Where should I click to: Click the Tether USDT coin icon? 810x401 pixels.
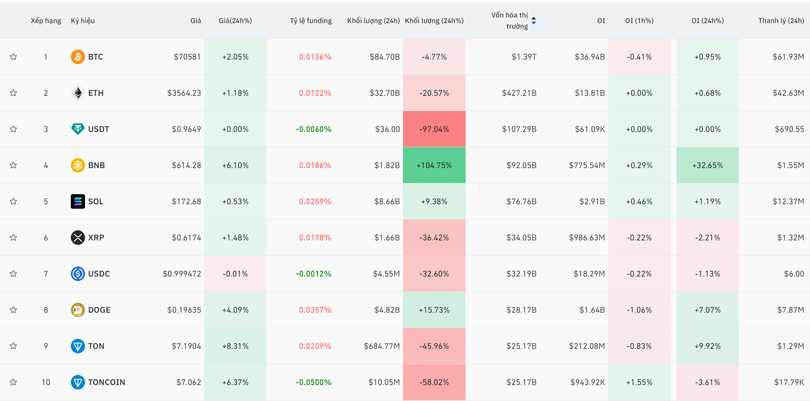(x=77, y=129)
